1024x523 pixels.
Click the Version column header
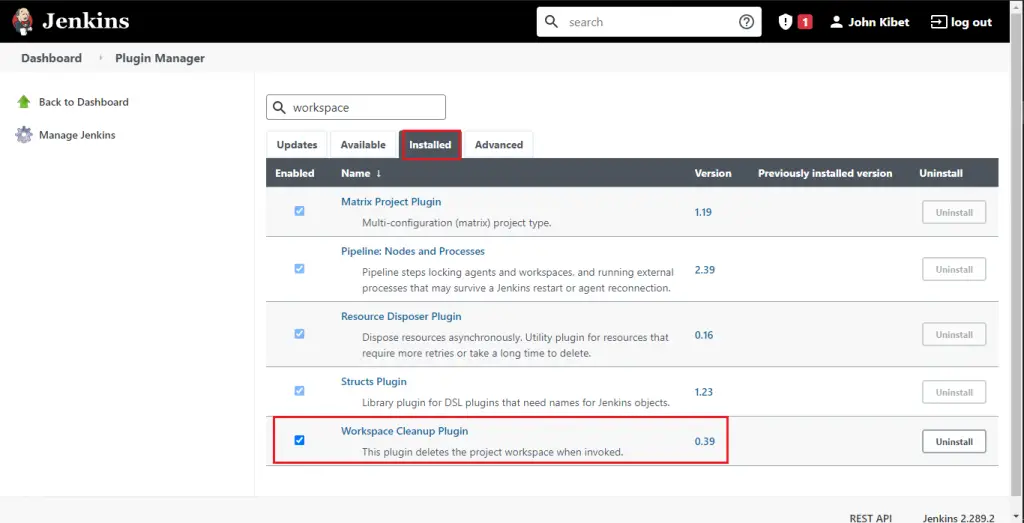(712, 173)
